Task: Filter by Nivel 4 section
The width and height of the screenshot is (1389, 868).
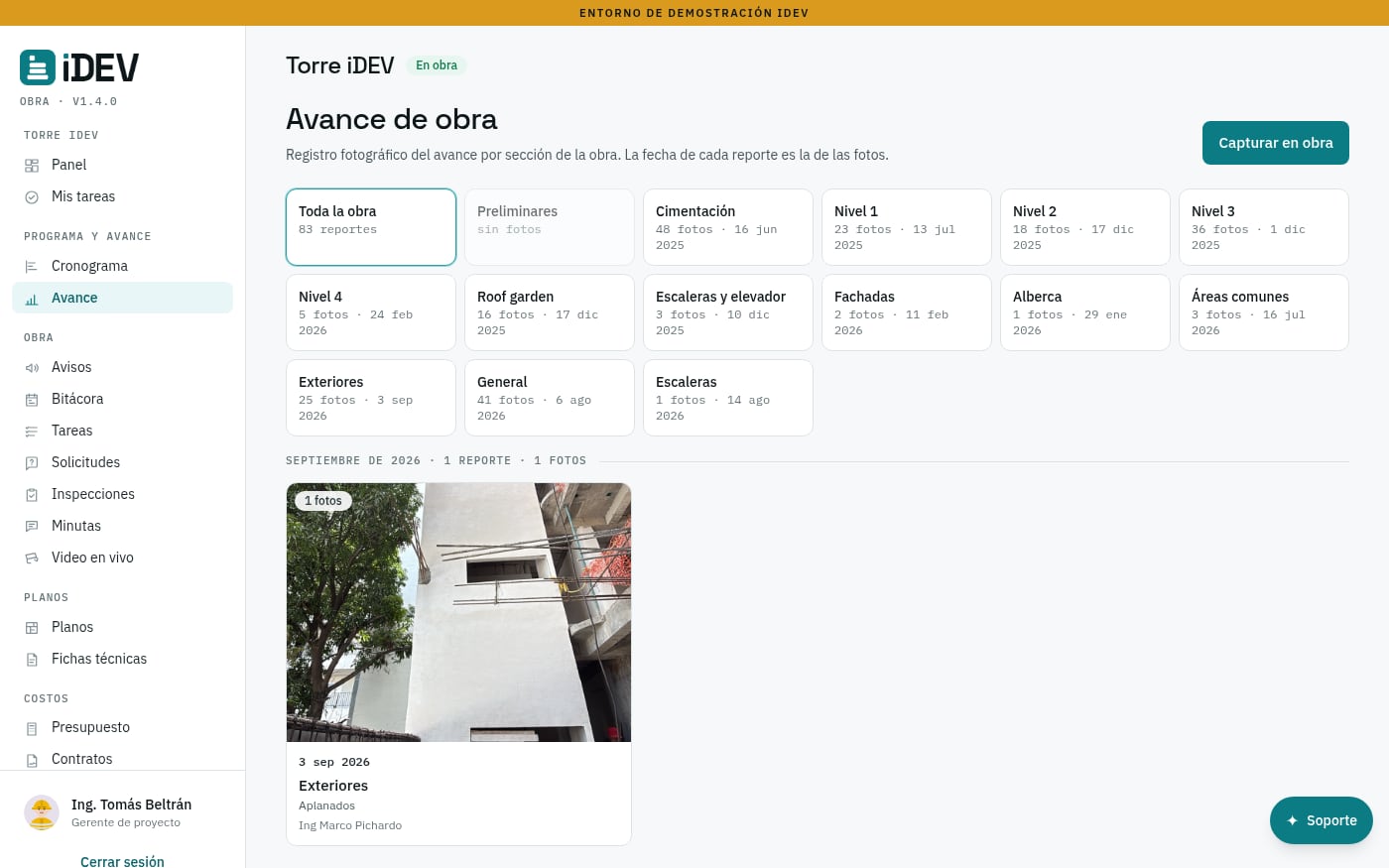Action: coord(371,312)
